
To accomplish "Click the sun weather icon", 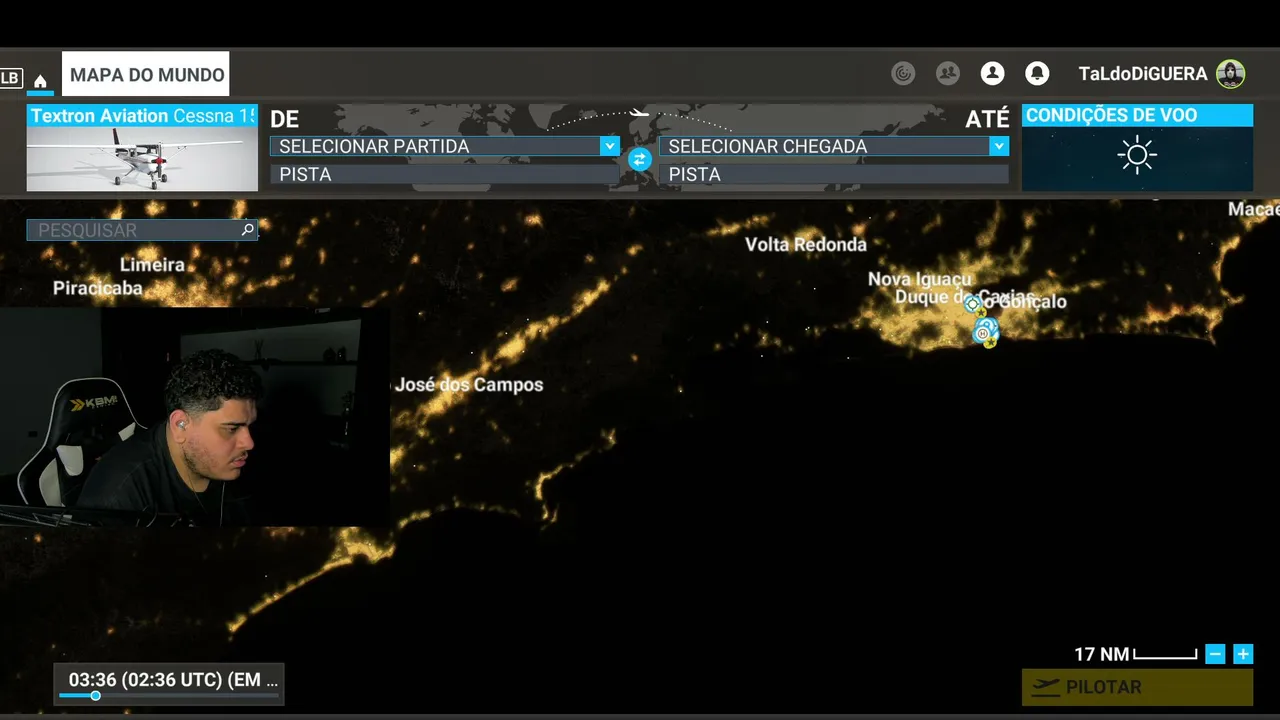I will click(x=1137, y=156).
